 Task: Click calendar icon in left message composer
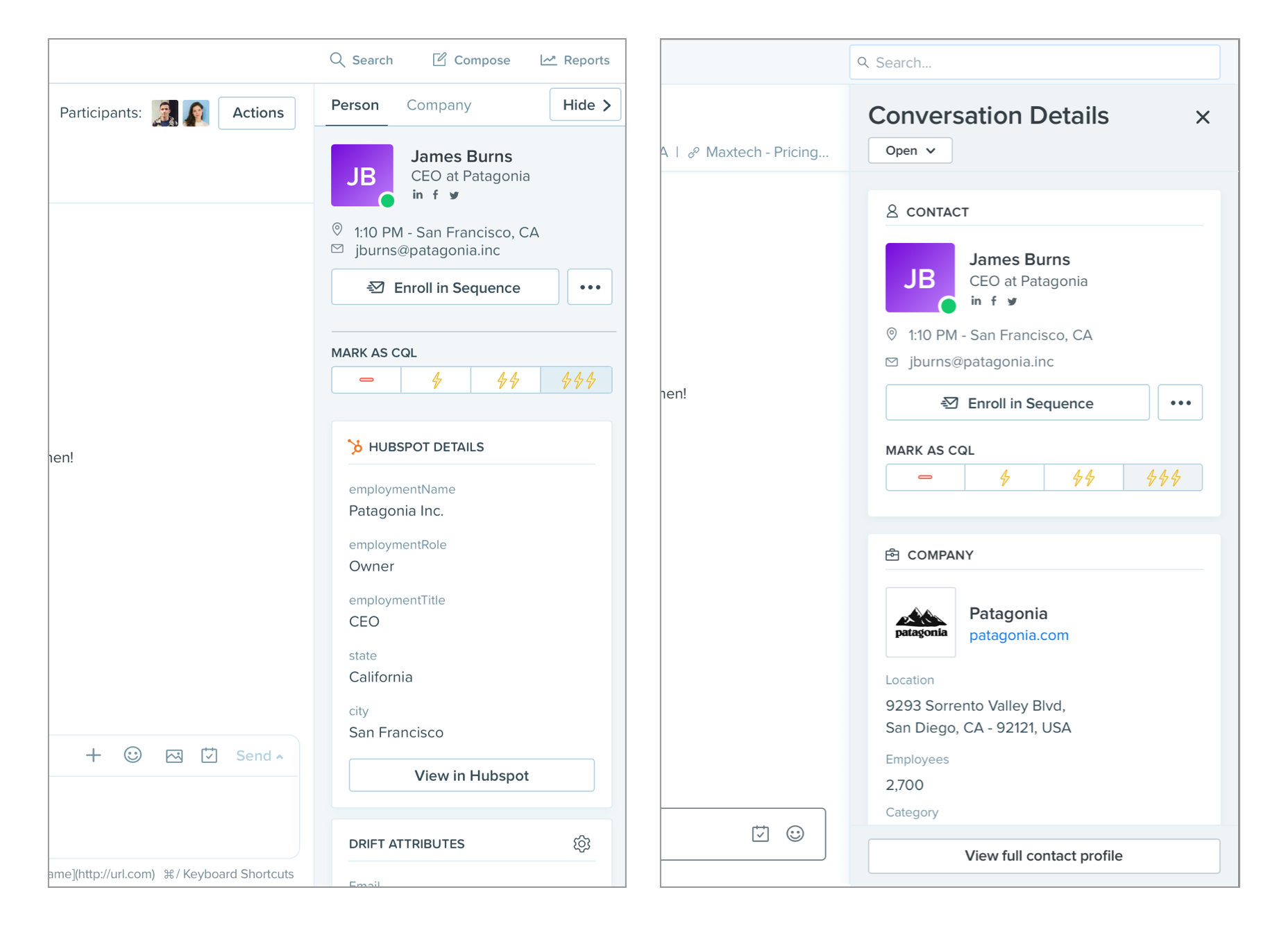tap(209, 755)
